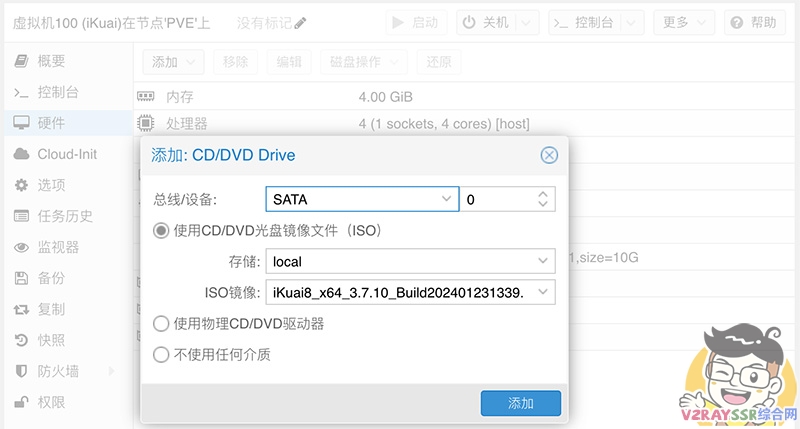Click the 启动 button

[x=416, y=22]
